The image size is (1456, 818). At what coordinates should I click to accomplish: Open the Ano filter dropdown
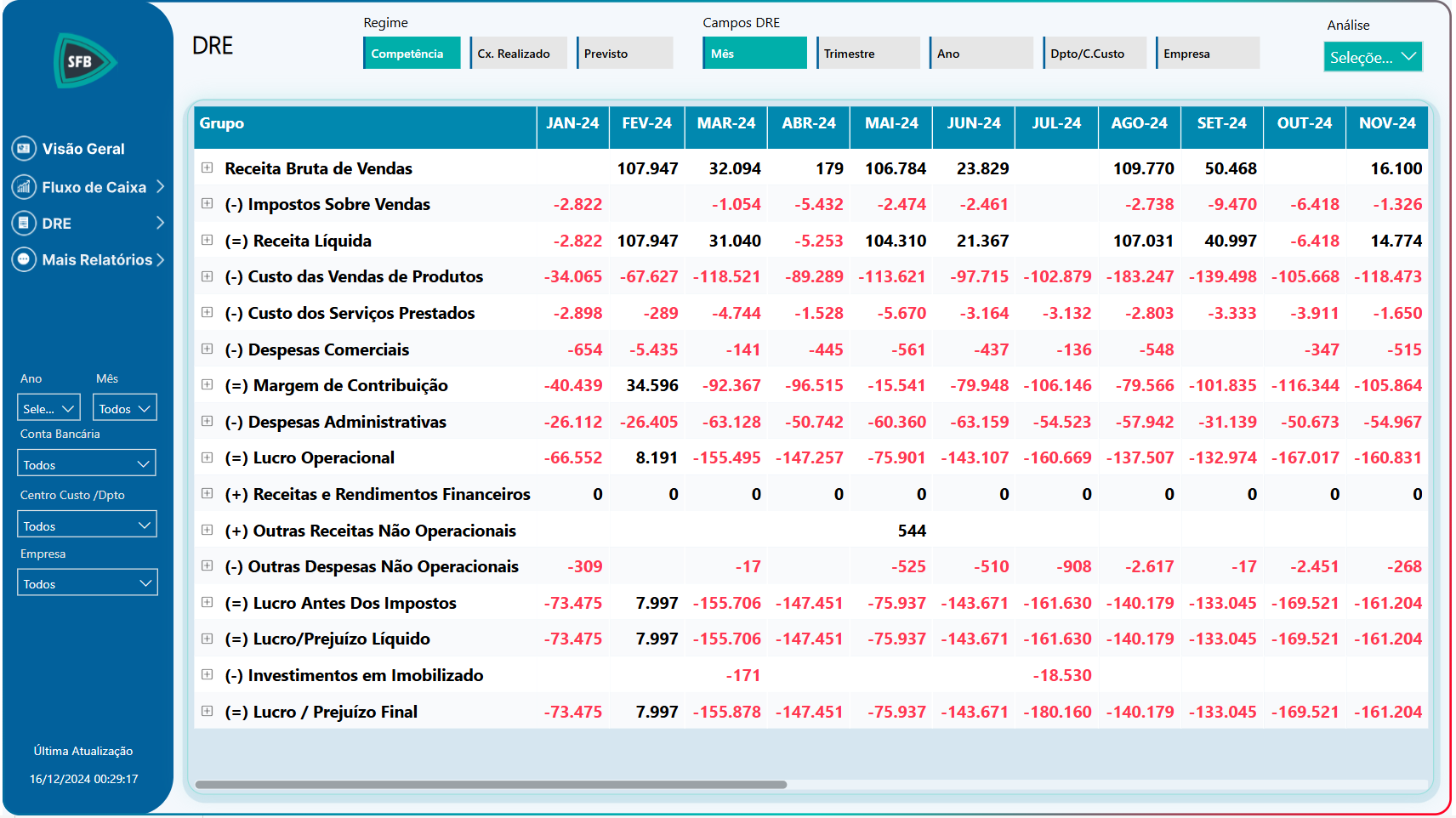click(x=49, y=408)
